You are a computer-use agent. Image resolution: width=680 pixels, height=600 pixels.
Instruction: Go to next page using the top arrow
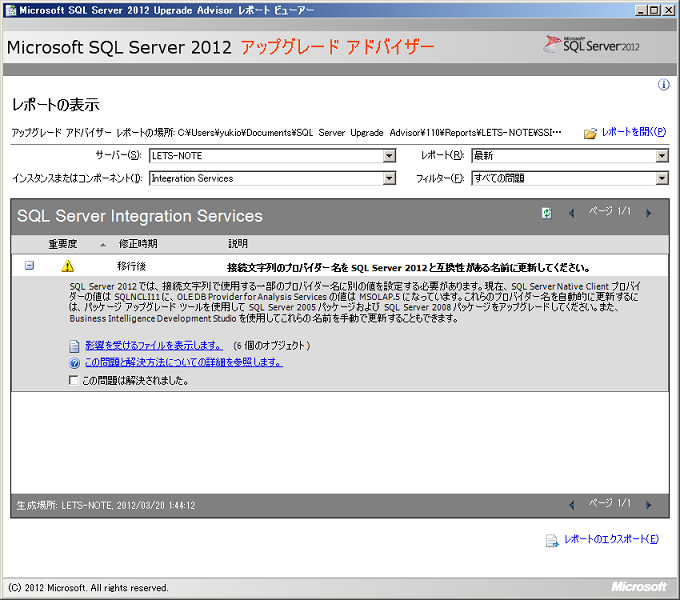tap(648, 213)
